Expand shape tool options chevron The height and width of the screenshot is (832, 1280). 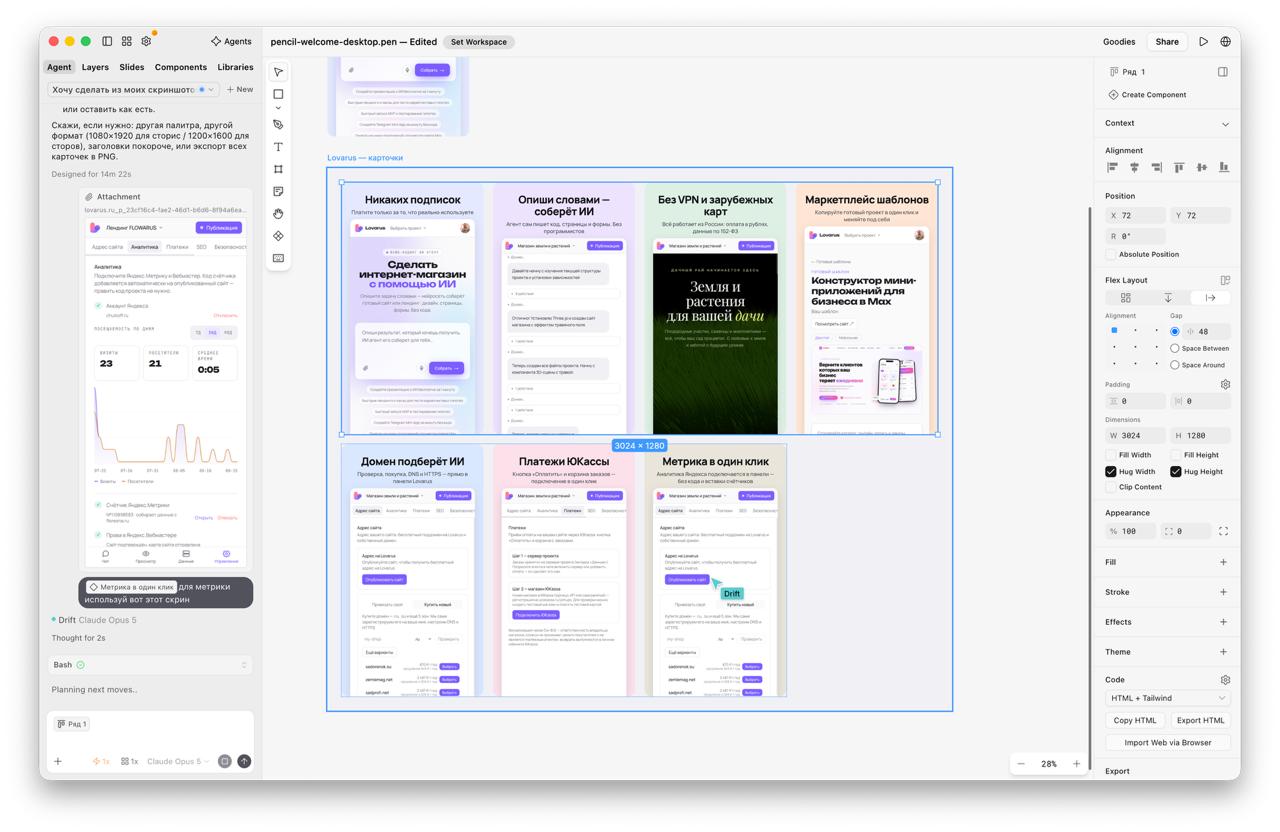(278, 108)
